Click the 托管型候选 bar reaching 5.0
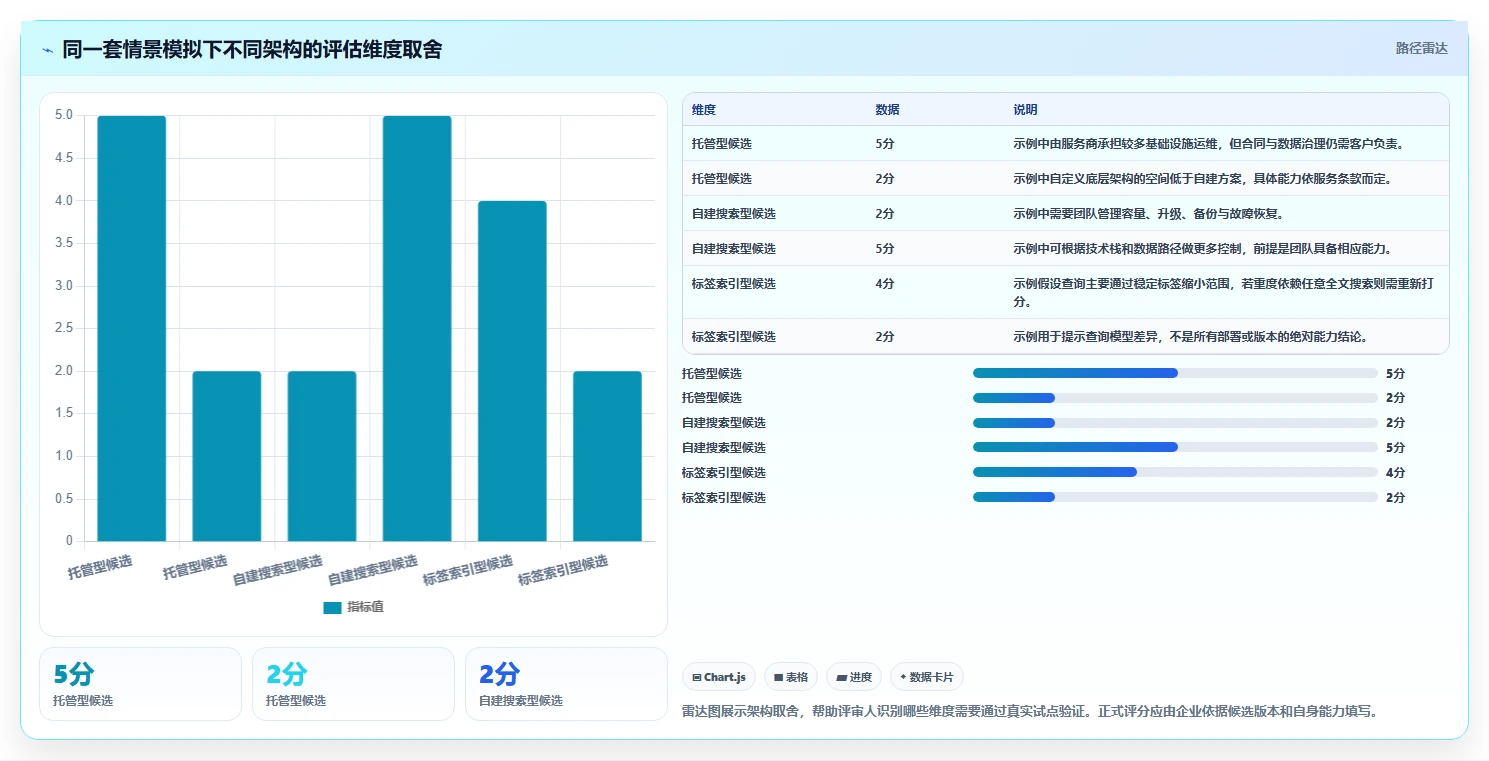 (x=132, y=329)
